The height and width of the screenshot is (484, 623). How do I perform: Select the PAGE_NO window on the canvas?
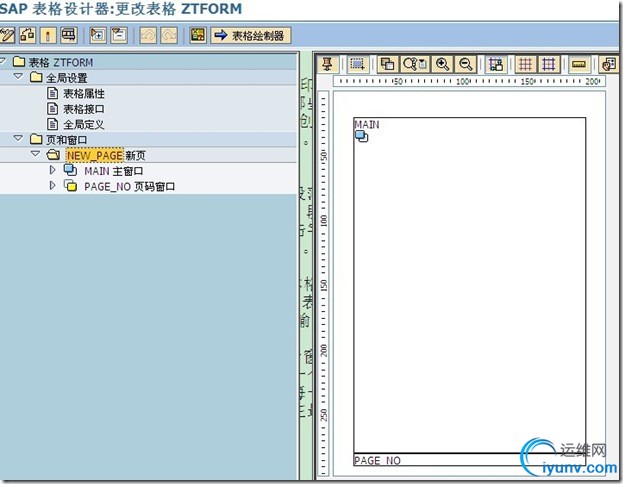pos(469,459)
